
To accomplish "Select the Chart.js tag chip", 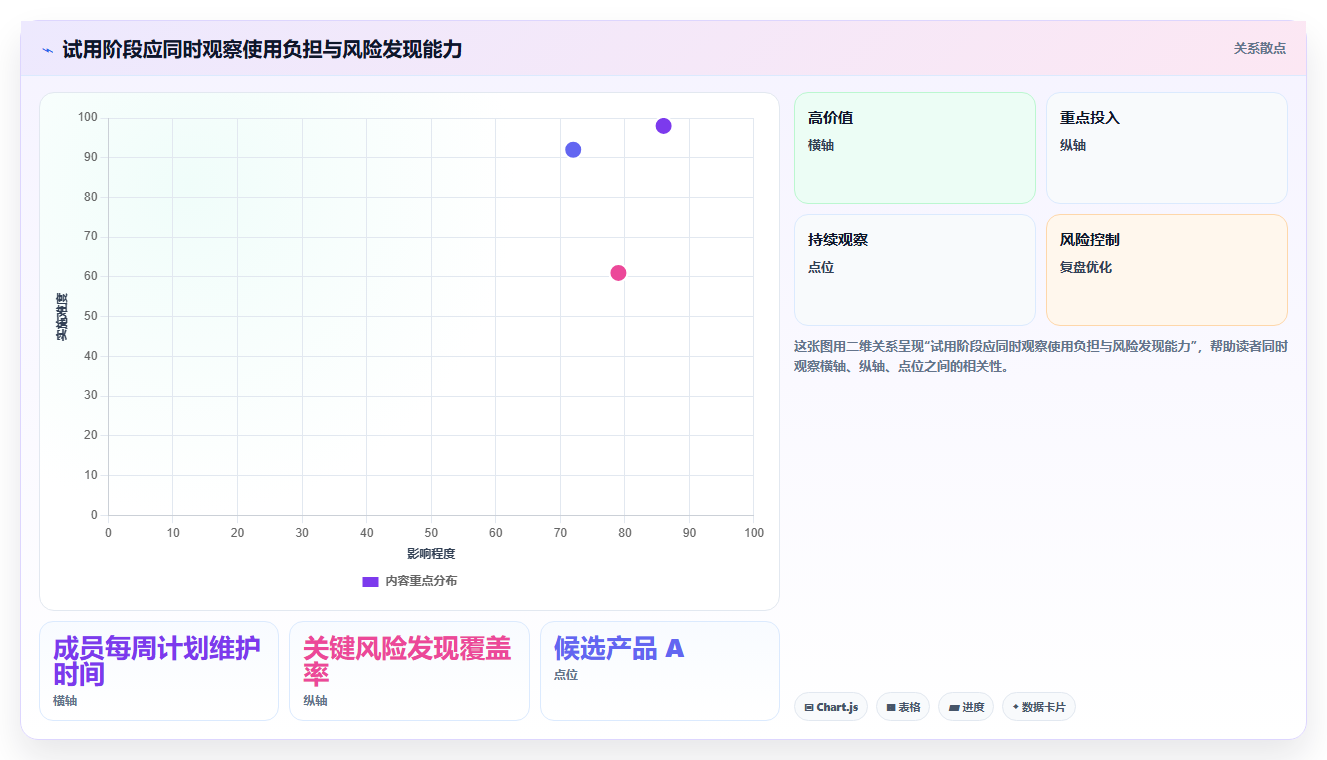I will pos(831,707).
